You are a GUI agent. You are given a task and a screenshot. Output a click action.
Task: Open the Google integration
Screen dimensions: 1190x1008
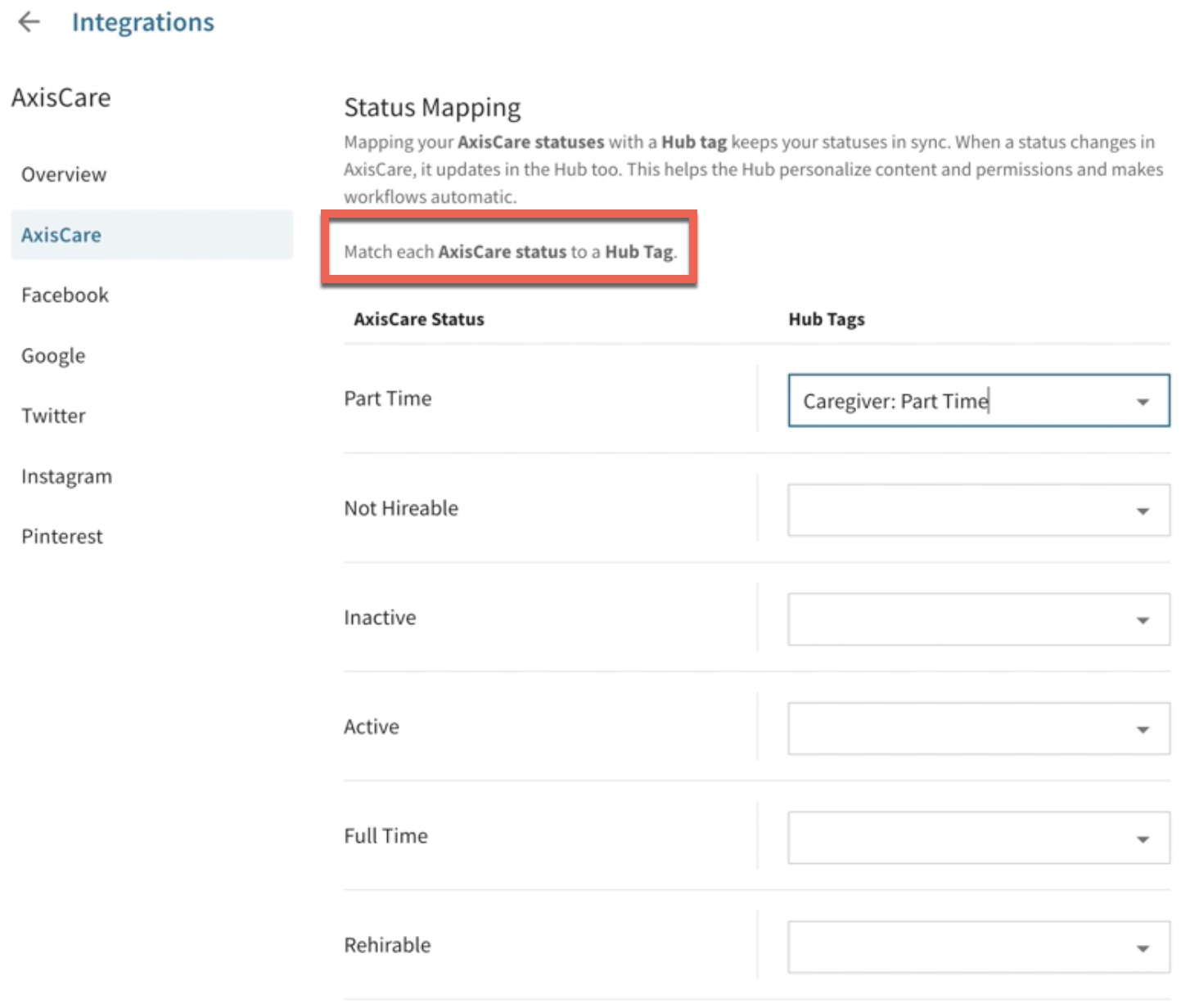pos(53,356)
